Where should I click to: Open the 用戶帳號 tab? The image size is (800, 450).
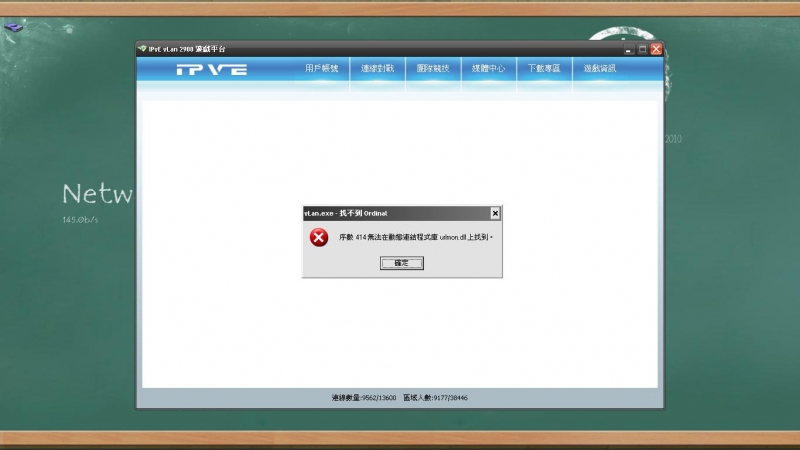click(x=321, y=68)
